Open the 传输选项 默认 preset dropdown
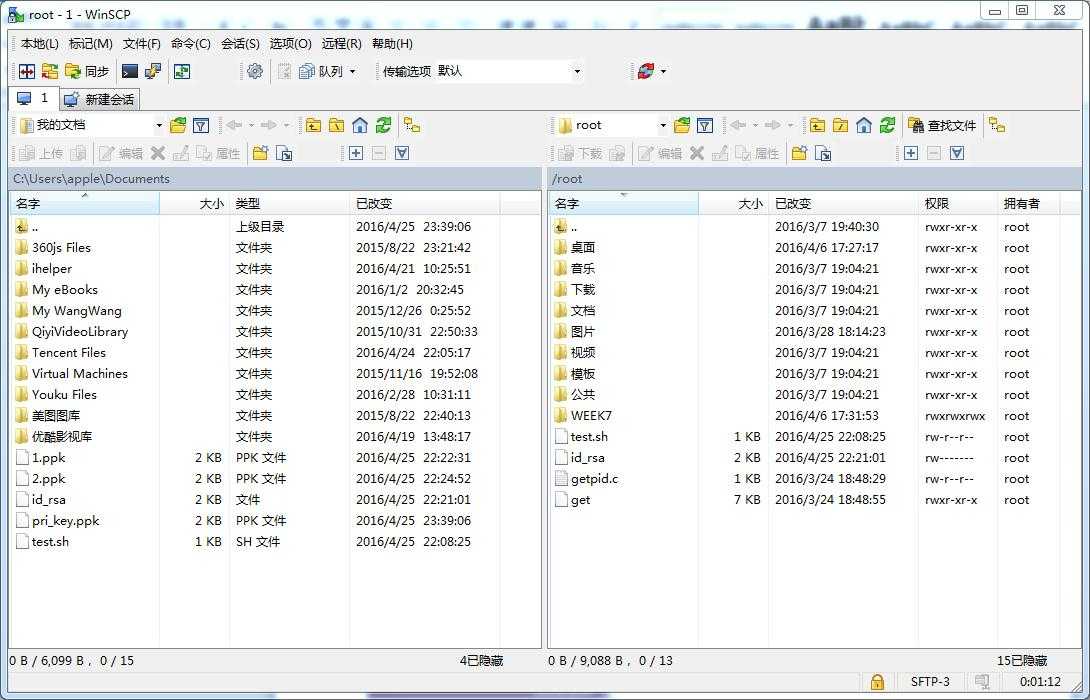This screenshot has width=1090, height=700. [x=576, y=71]
